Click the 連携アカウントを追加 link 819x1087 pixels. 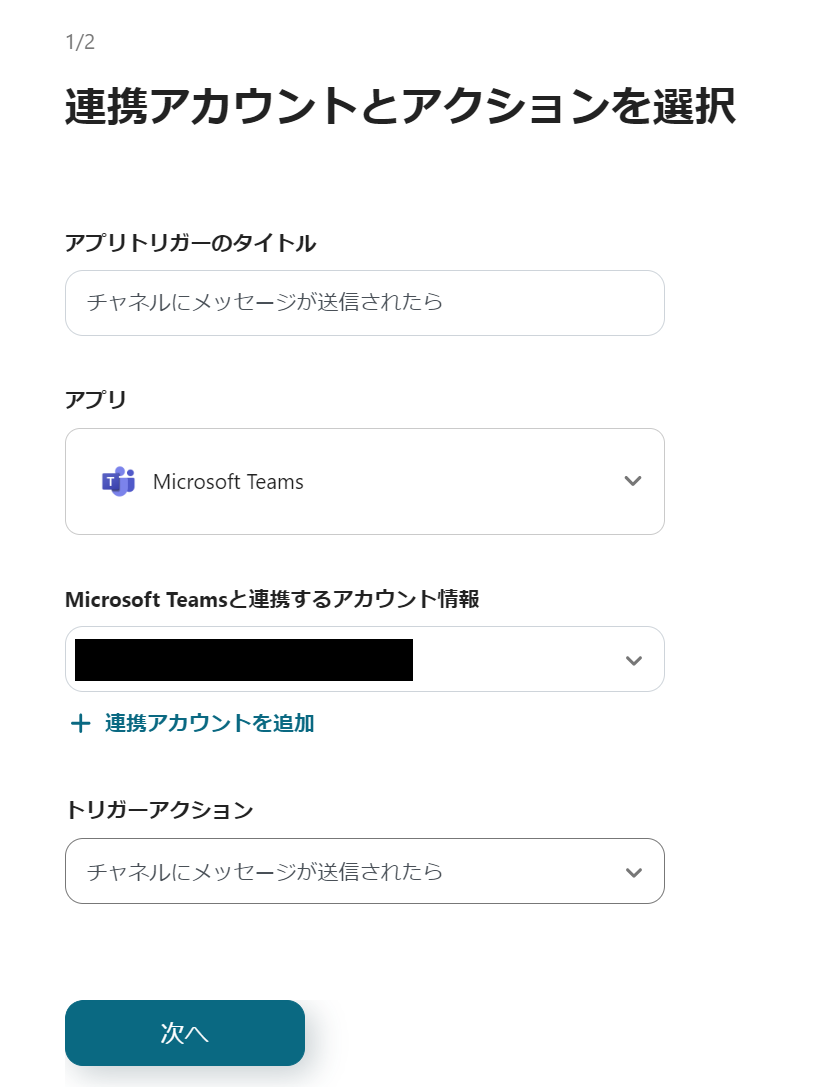pos(207,723)
